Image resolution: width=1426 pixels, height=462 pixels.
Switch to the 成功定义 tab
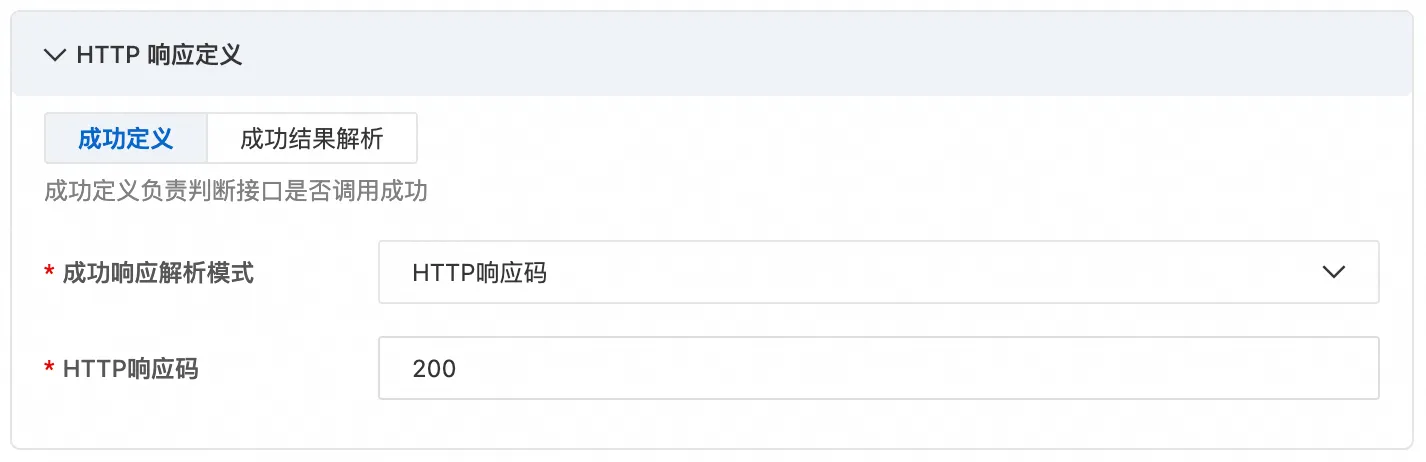tap(126, 138)
